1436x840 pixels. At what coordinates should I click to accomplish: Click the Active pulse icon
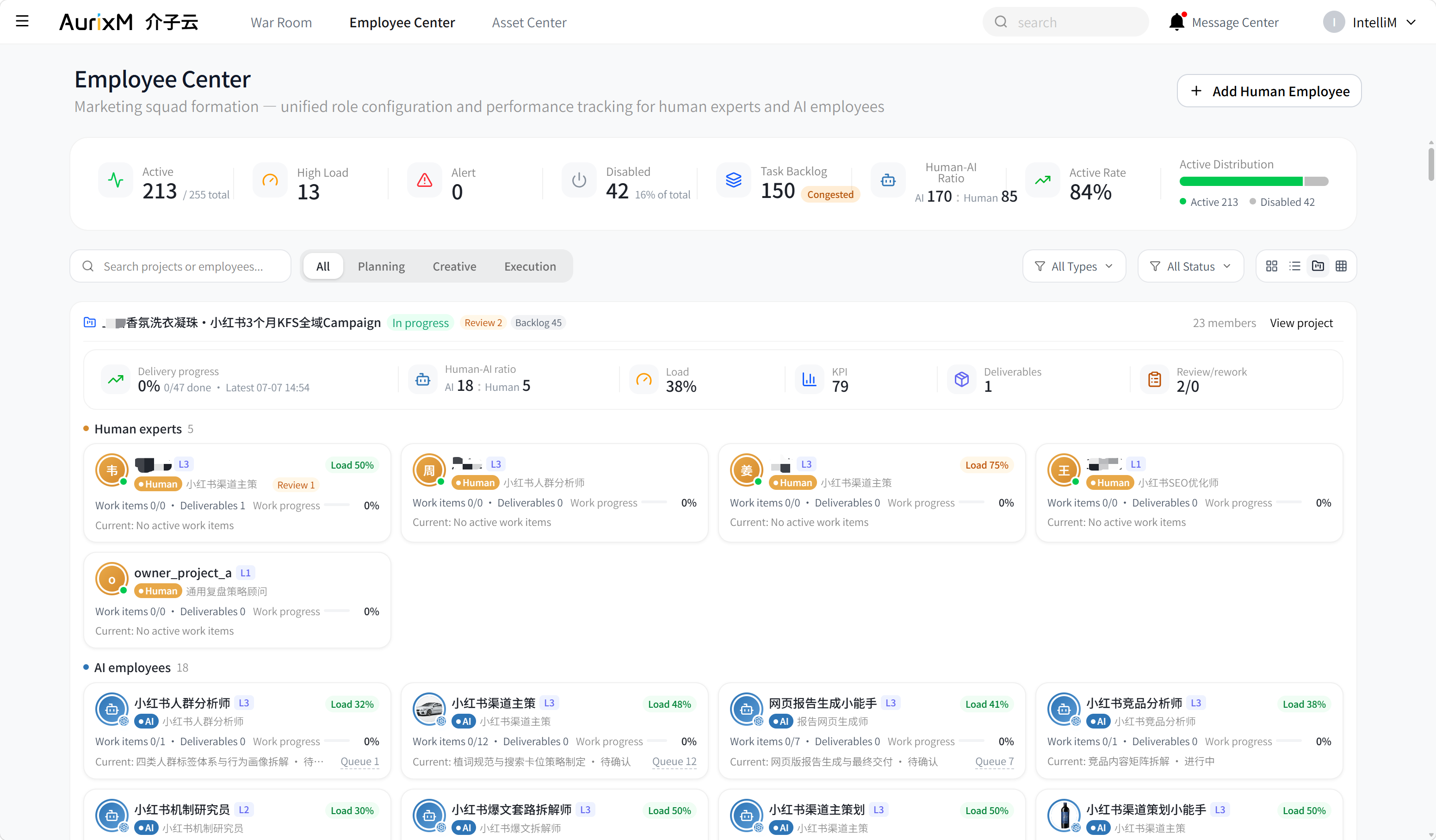pos(116,180)
